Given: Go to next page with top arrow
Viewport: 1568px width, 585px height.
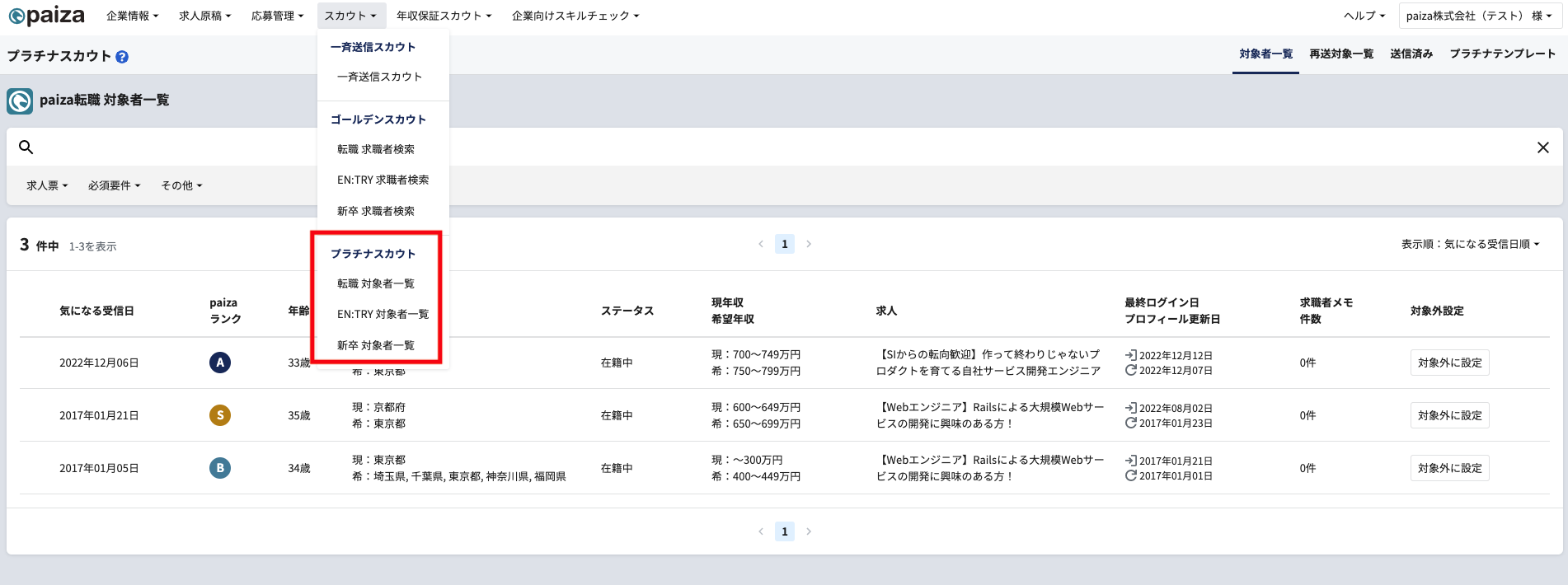Looking at the screenshot, I should 809,244.
